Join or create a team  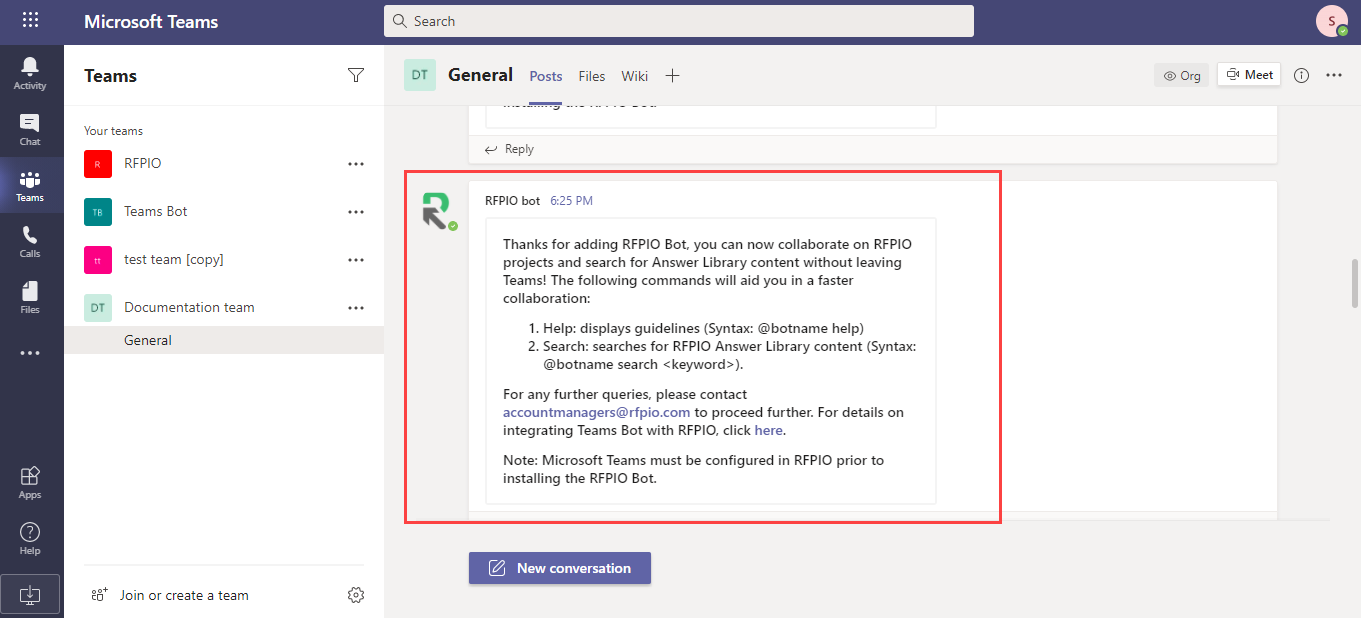[x=170, y=595]
